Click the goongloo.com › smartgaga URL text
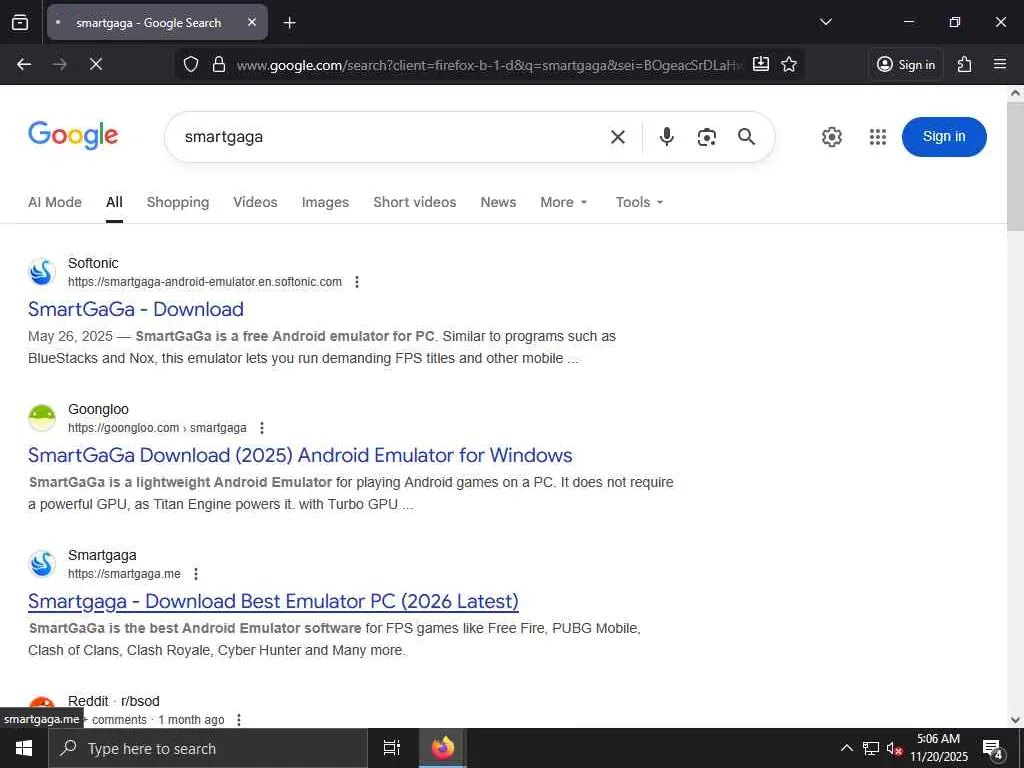The width and height of the screenshot is (1024, 768). [x=157, y=428]
